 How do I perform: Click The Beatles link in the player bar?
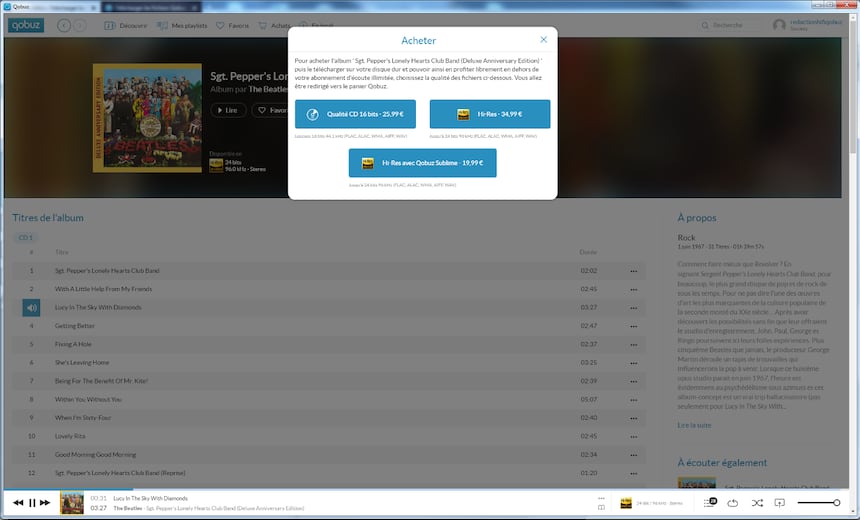[x=127, y=508]
